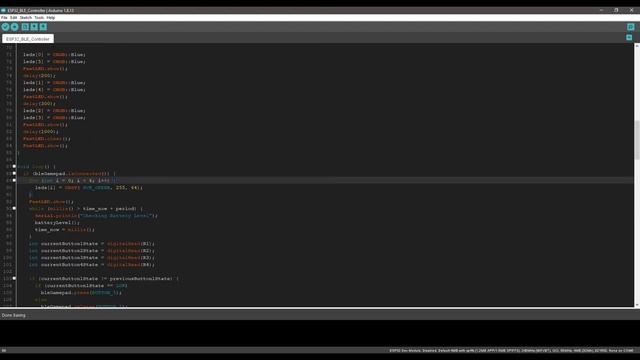Click the code line 'leds[4] = CRGB::Blue;'

click(54, 89)
